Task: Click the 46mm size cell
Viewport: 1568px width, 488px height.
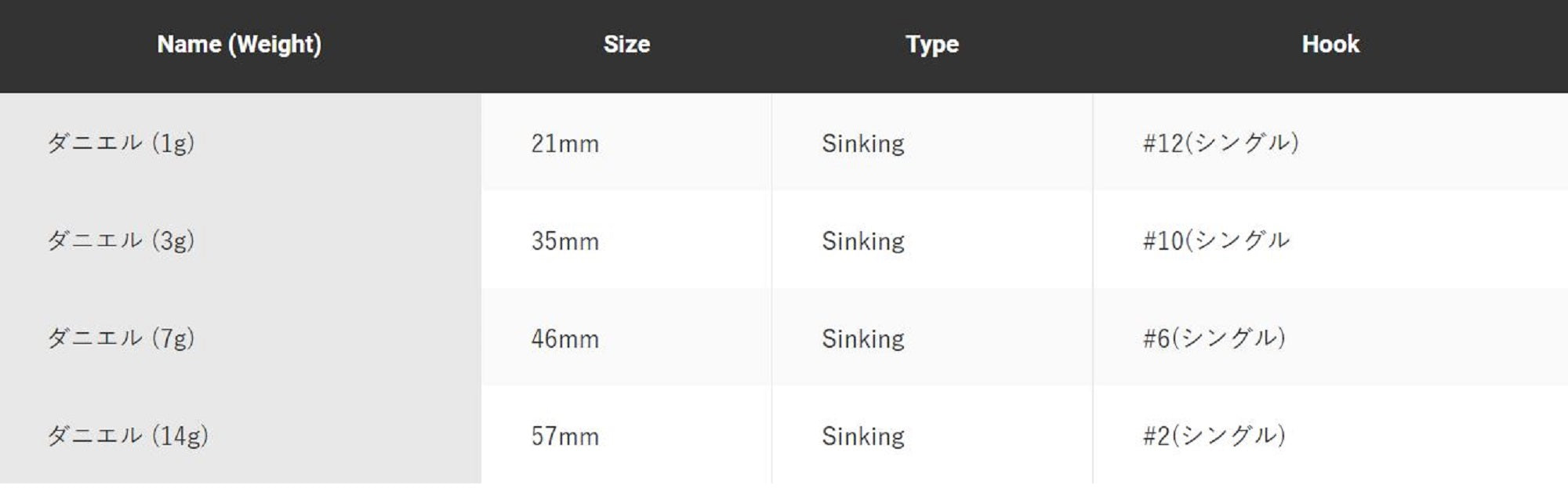Action: [564, 338]
